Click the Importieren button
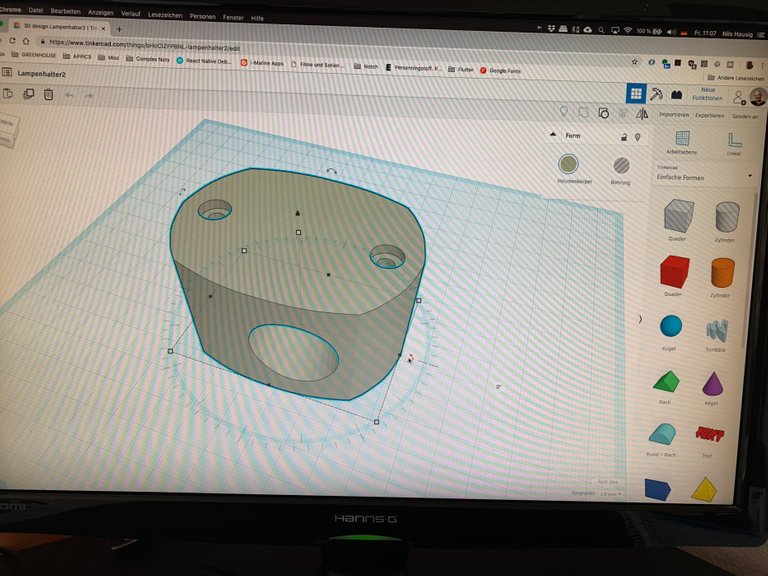768x576 pixels. point(674,115)
